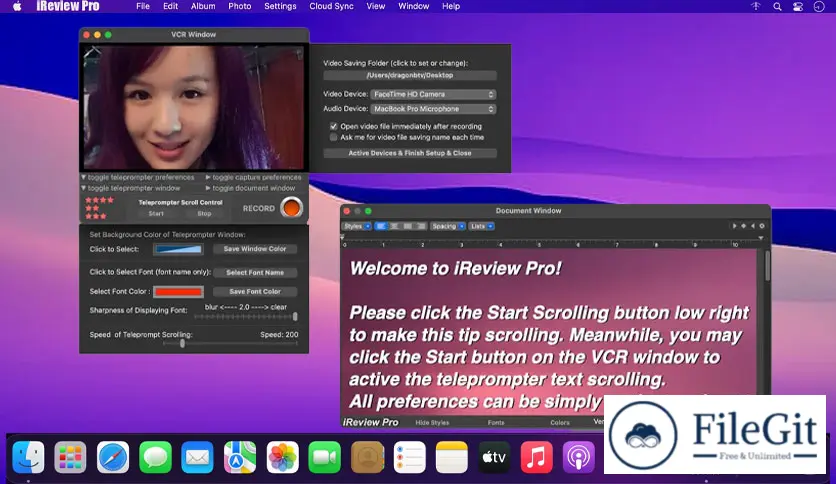The image size is (836, 484).
Task: Open the Apple menu
Action: click(x=17, y=6)
